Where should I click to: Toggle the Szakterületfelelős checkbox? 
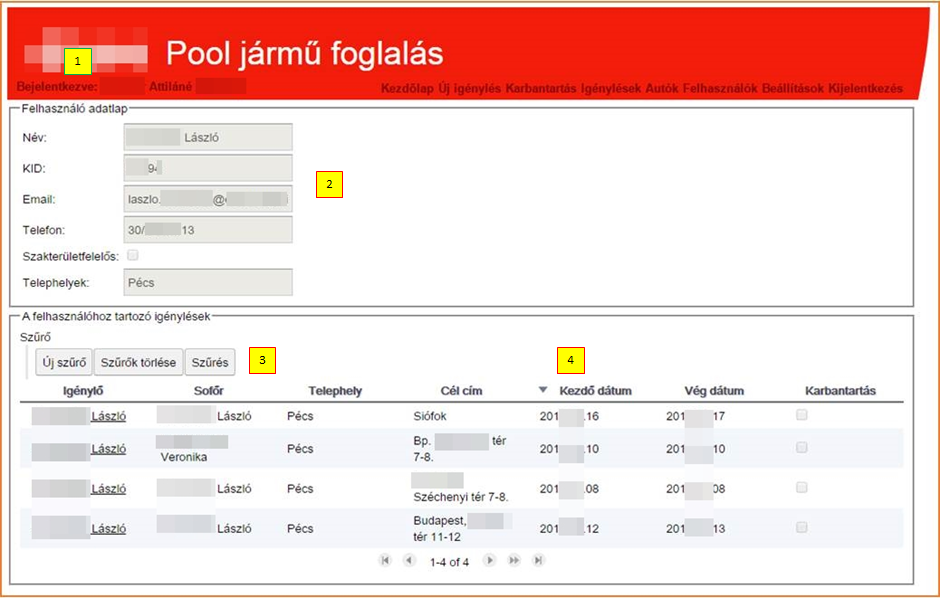[133, 256]
